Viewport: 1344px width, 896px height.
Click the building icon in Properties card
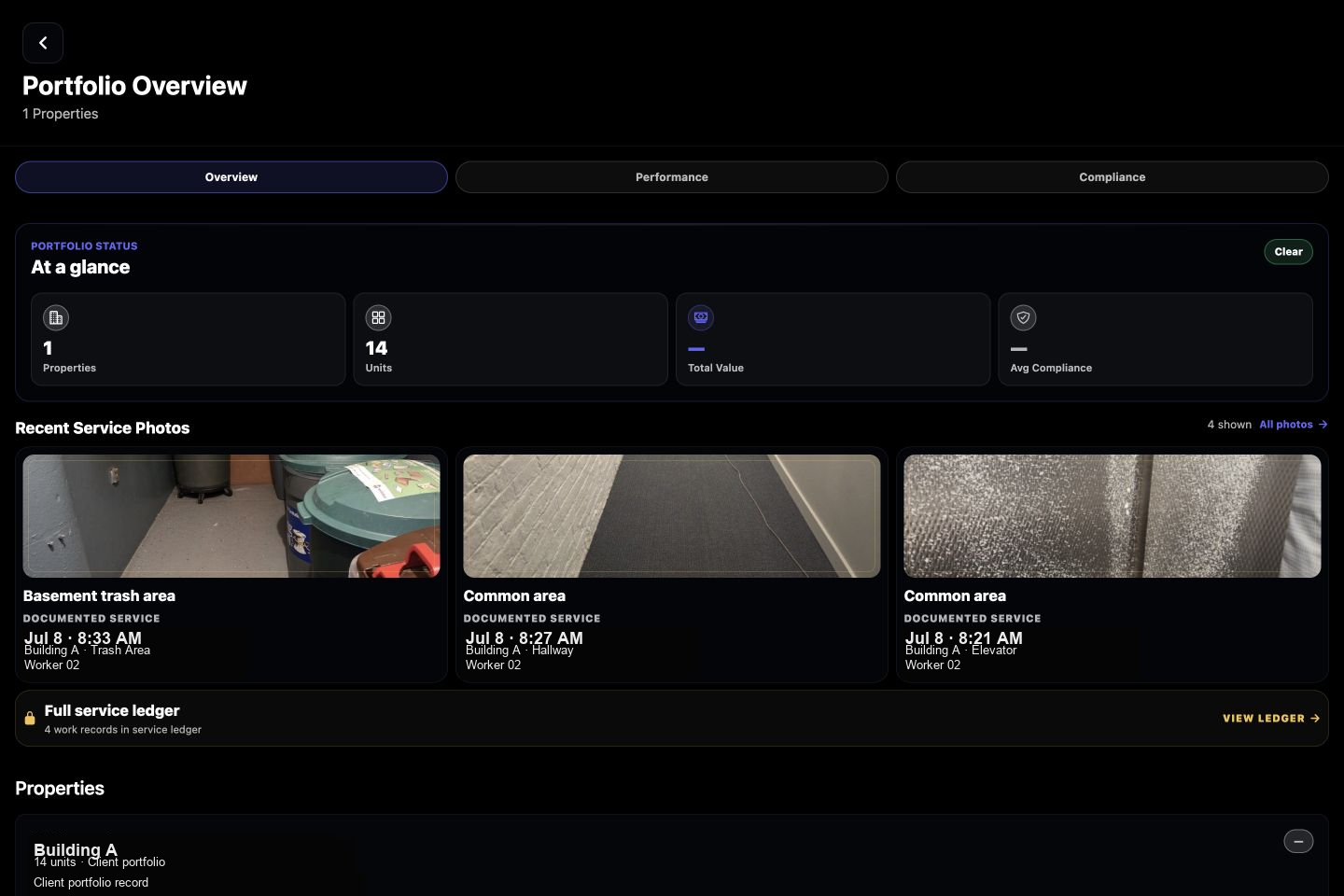click(x=56, y=317)
